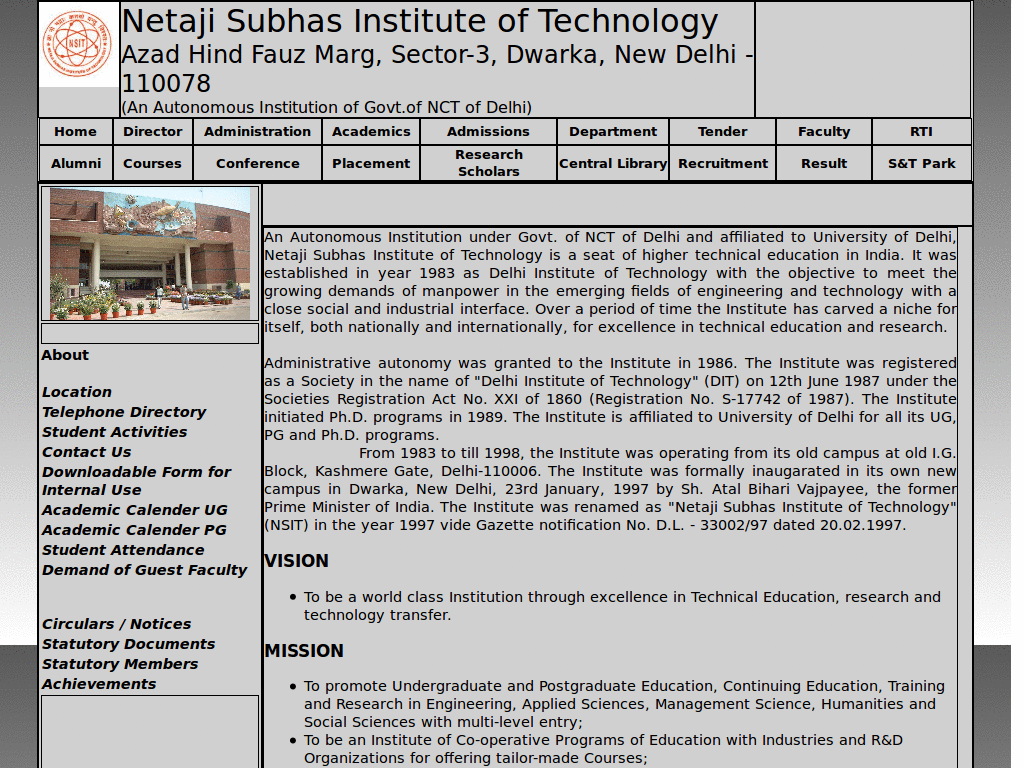Open the Director page

click(x=153, y=131)
